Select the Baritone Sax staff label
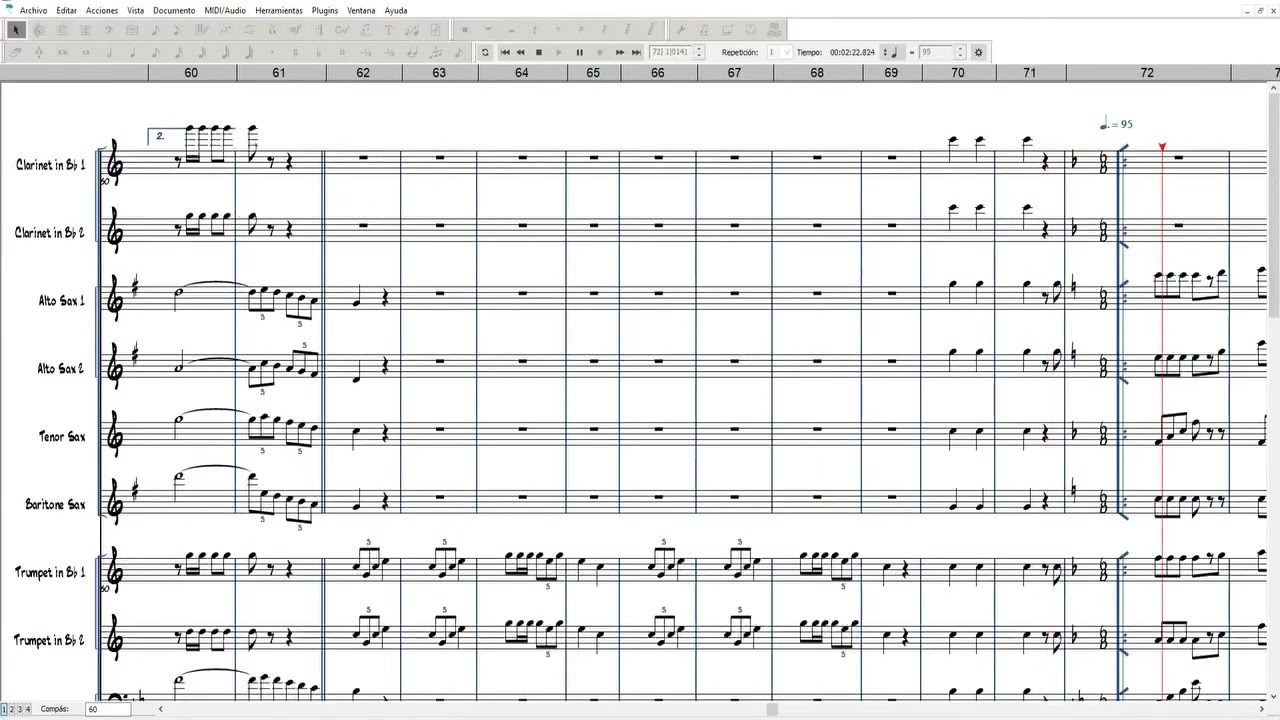The width and height of the screenshot is (1280, 720). (56, 505)
